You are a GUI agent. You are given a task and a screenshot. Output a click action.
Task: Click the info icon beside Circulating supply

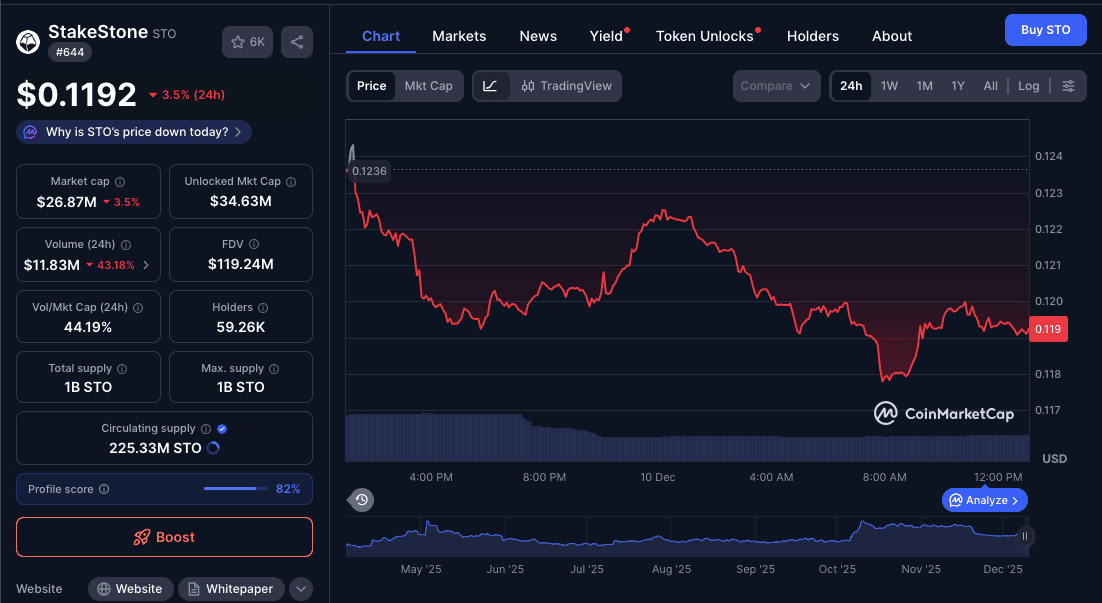pos(205,427)
